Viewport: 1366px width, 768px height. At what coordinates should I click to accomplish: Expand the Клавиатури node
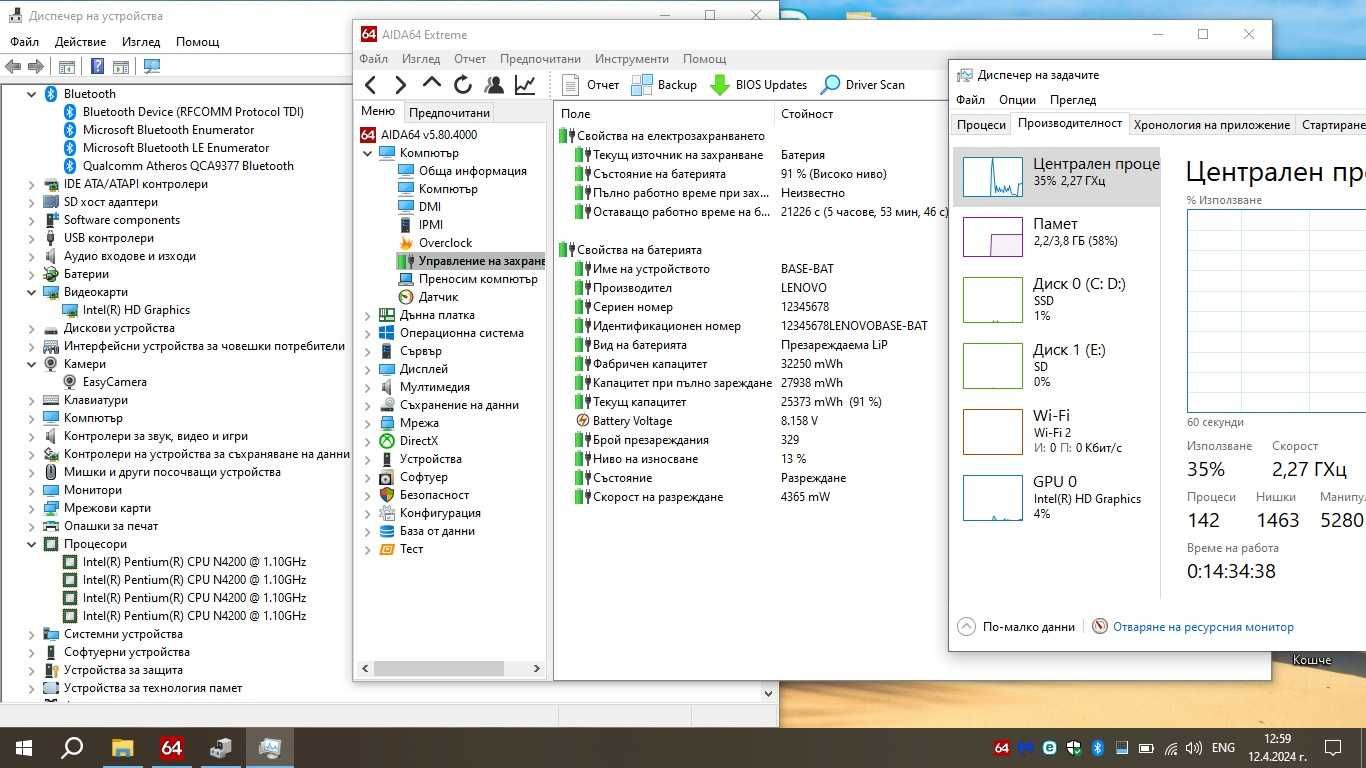31,400
